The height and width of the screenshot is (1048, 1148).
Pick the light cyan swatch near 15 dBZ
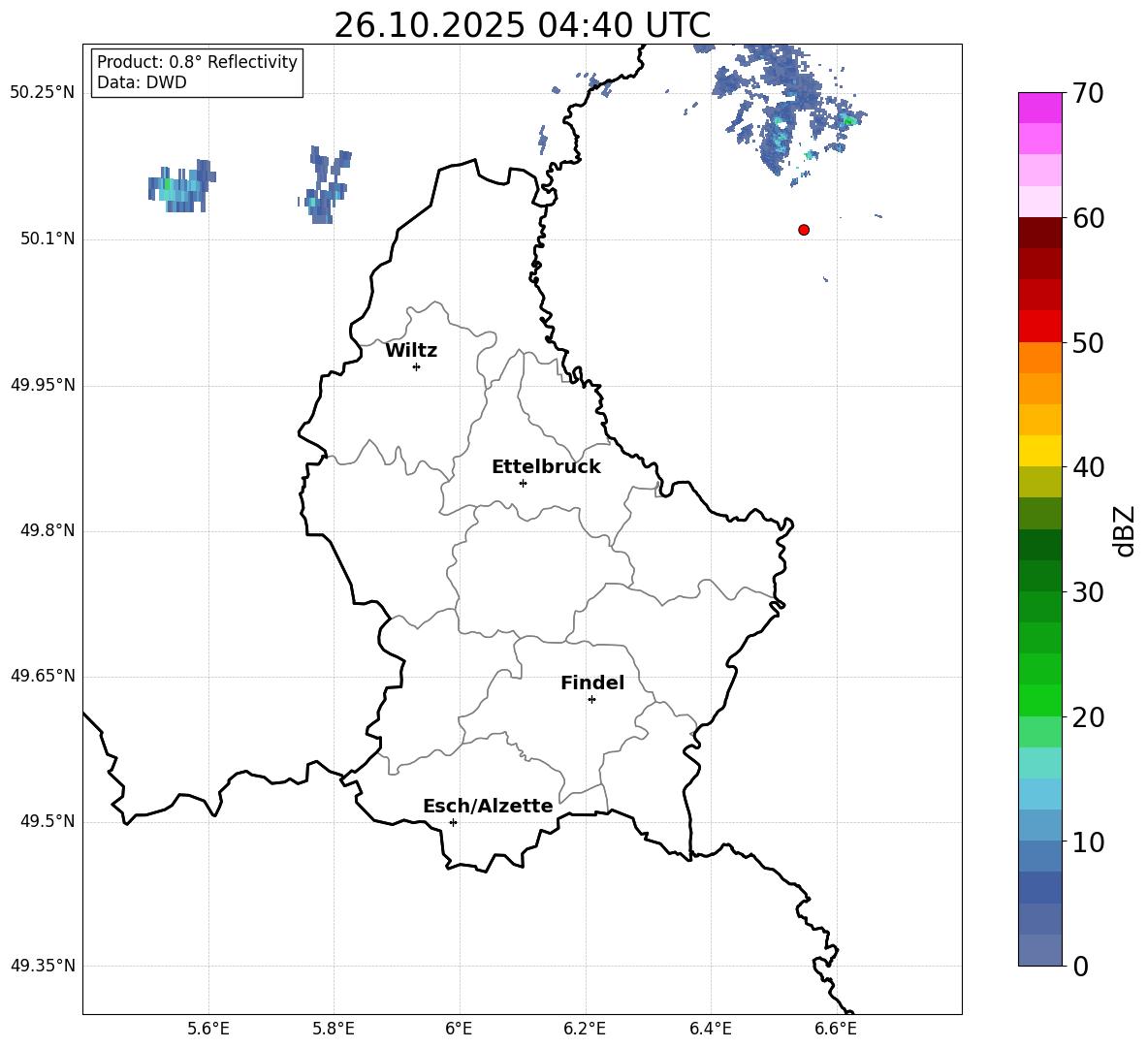point(1039,763)
